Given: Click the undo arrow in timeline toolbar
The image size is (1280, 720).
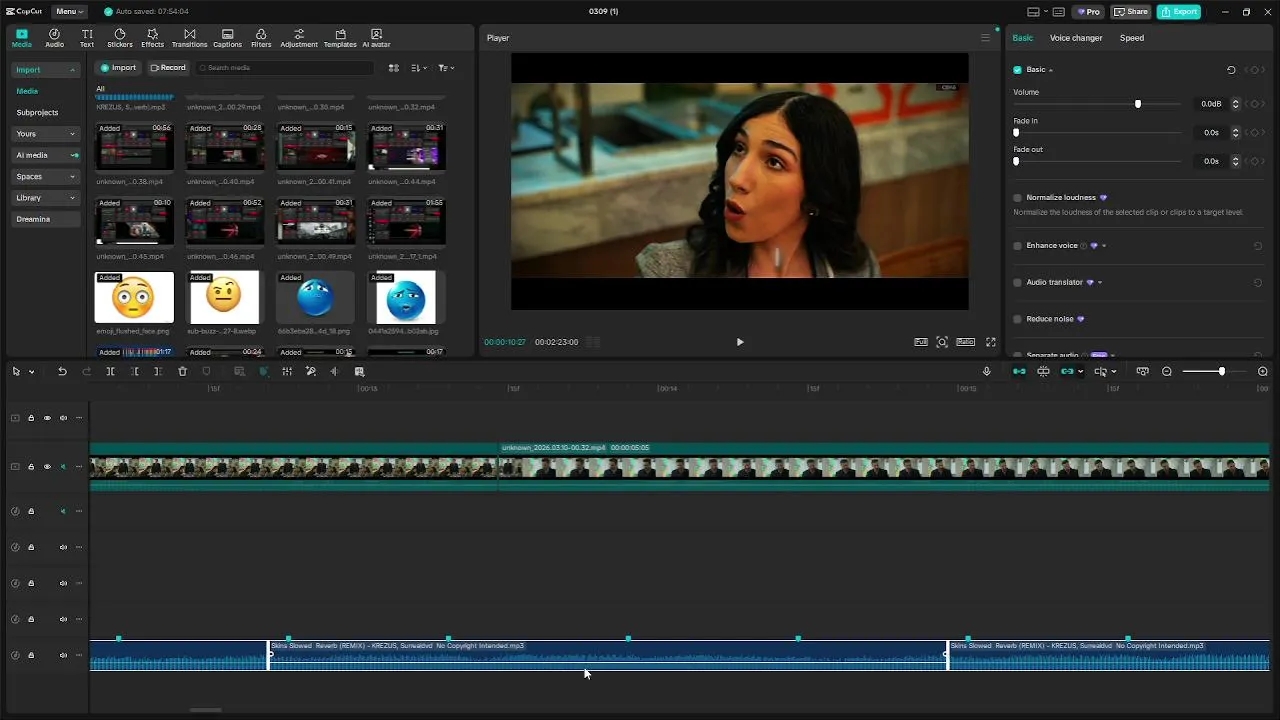Looking at the screenshot, I should (x=62, y=371).
